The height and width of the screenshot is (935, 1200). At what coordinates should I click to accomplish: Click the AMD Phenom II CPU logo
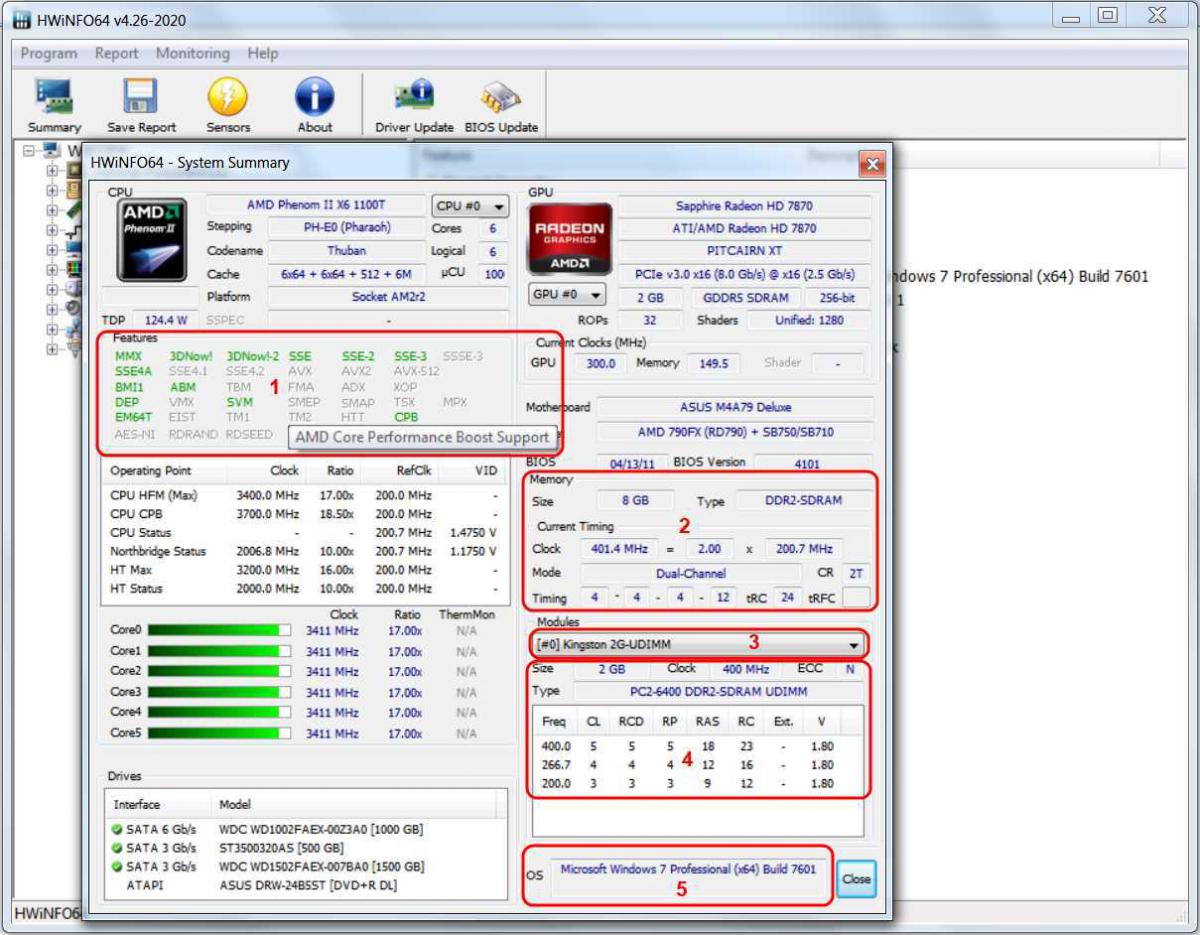pyautogui.click(x=152, y=241)
